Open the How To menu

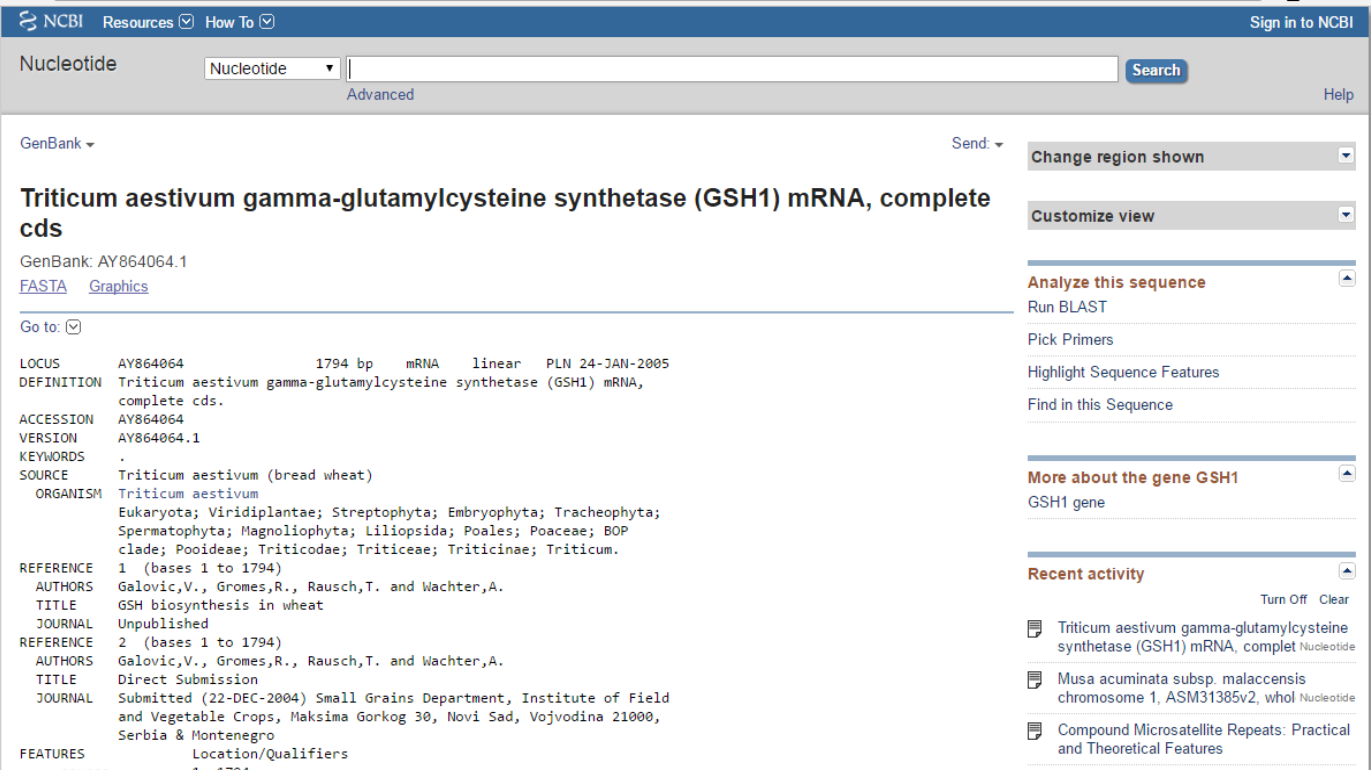239,22
